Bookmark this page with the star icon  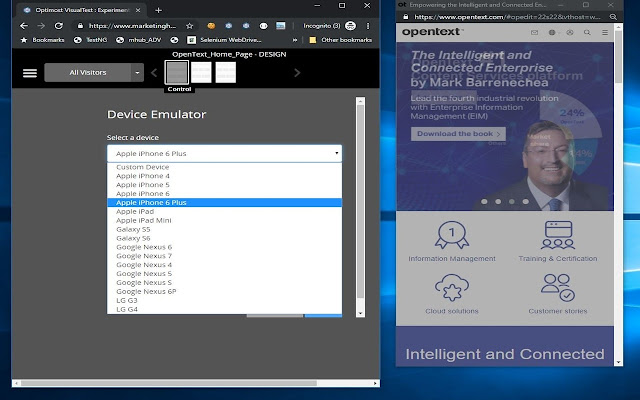click(x=189, y=26)
